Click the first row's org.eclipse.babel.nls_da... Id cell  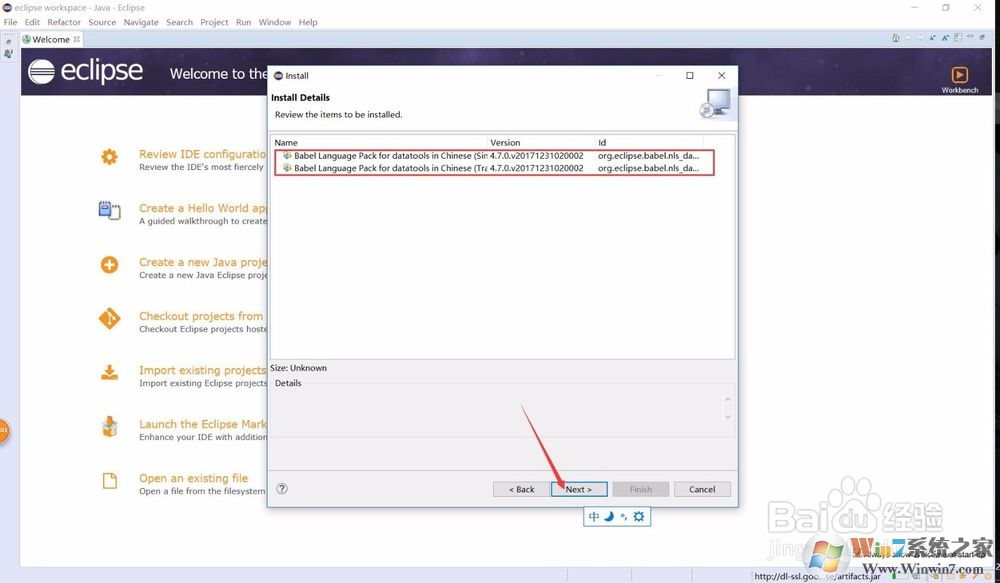click(648, 155)
